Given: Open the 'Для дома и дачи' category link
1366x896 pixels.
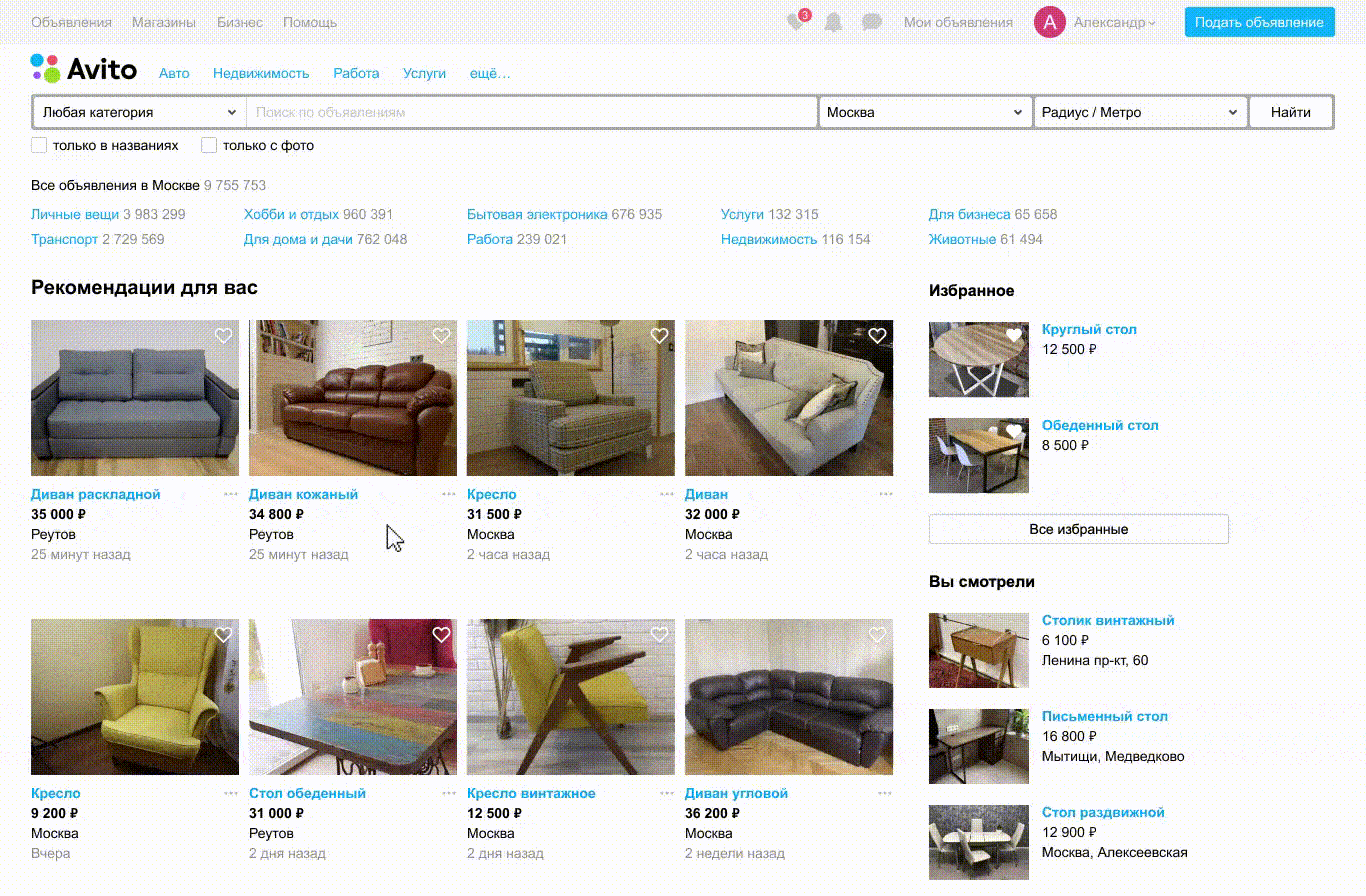Looking at the screenshot, I should pos(298,239).
